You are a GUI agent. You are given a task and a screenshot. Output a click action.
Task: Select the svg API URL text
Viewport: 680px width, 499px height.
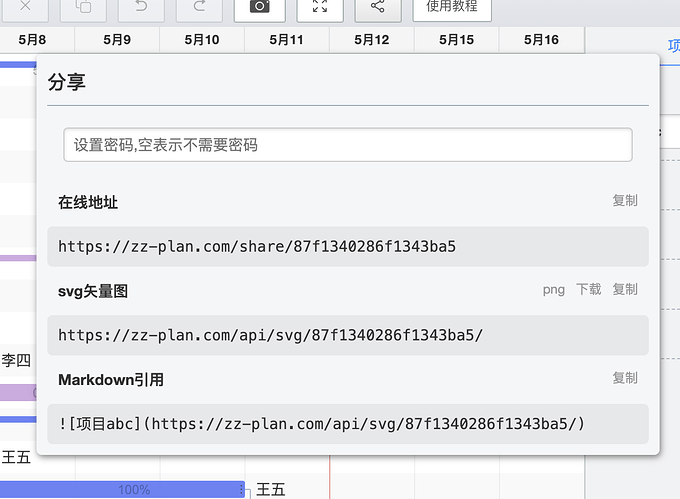pos(270,335)
